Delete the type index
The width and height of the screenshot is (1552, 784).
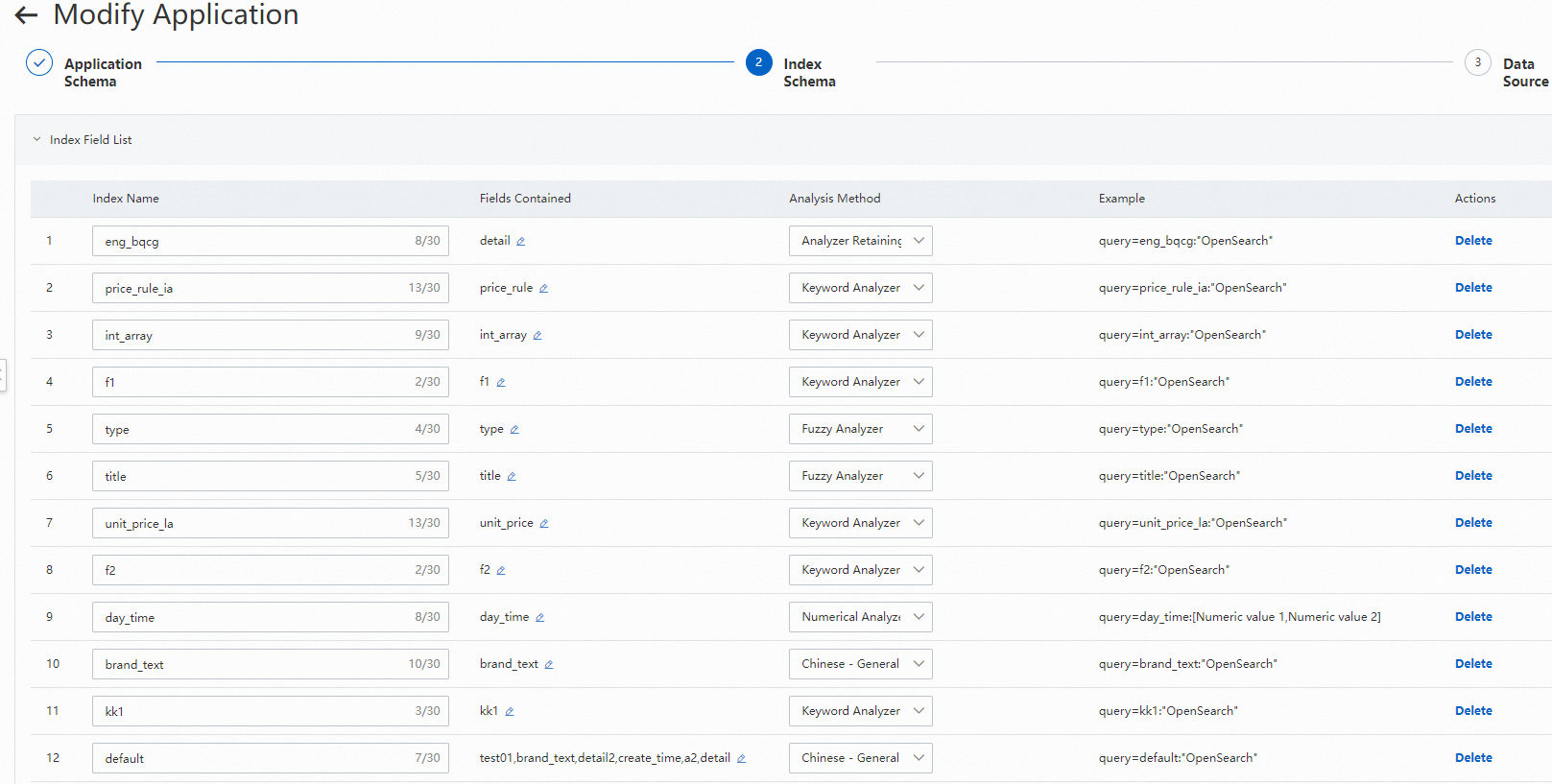coord(1473,429)
